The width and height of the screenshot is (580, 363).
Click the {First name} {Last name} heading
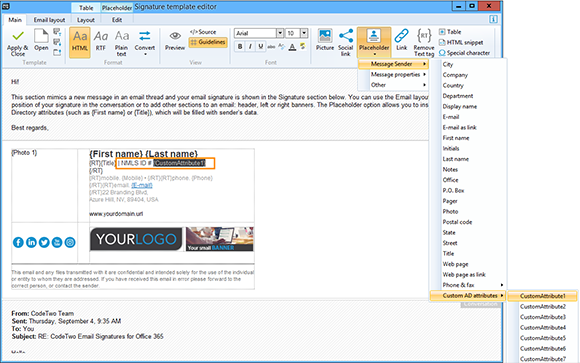(x=144, y=154)
